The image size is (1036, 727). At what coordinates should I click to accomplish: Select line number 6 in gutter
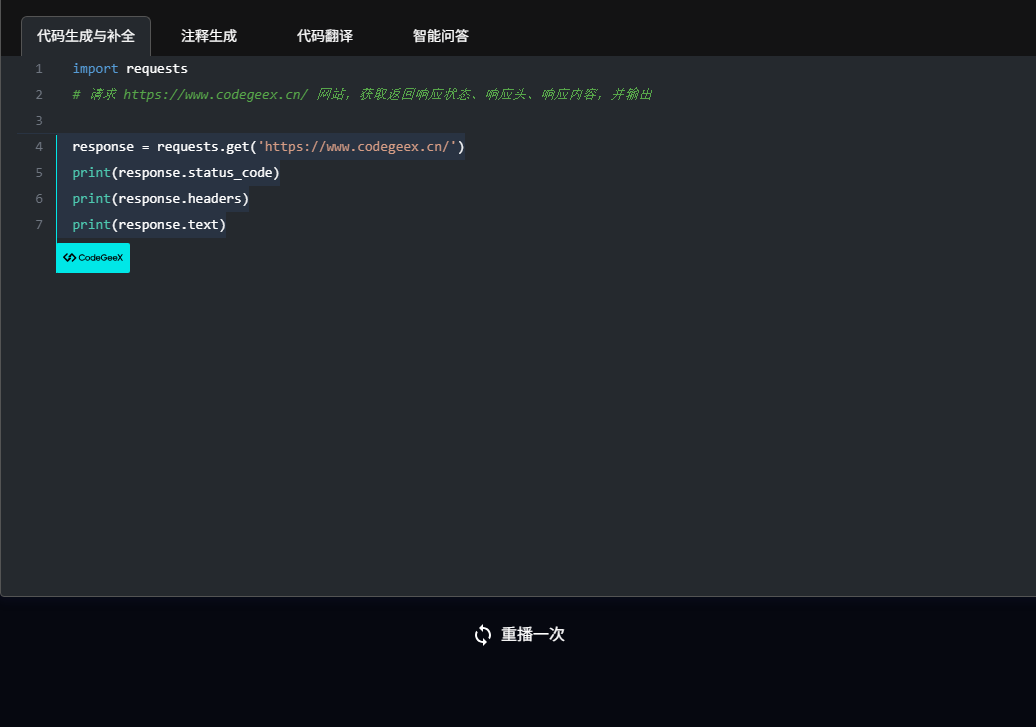(39, 198)
